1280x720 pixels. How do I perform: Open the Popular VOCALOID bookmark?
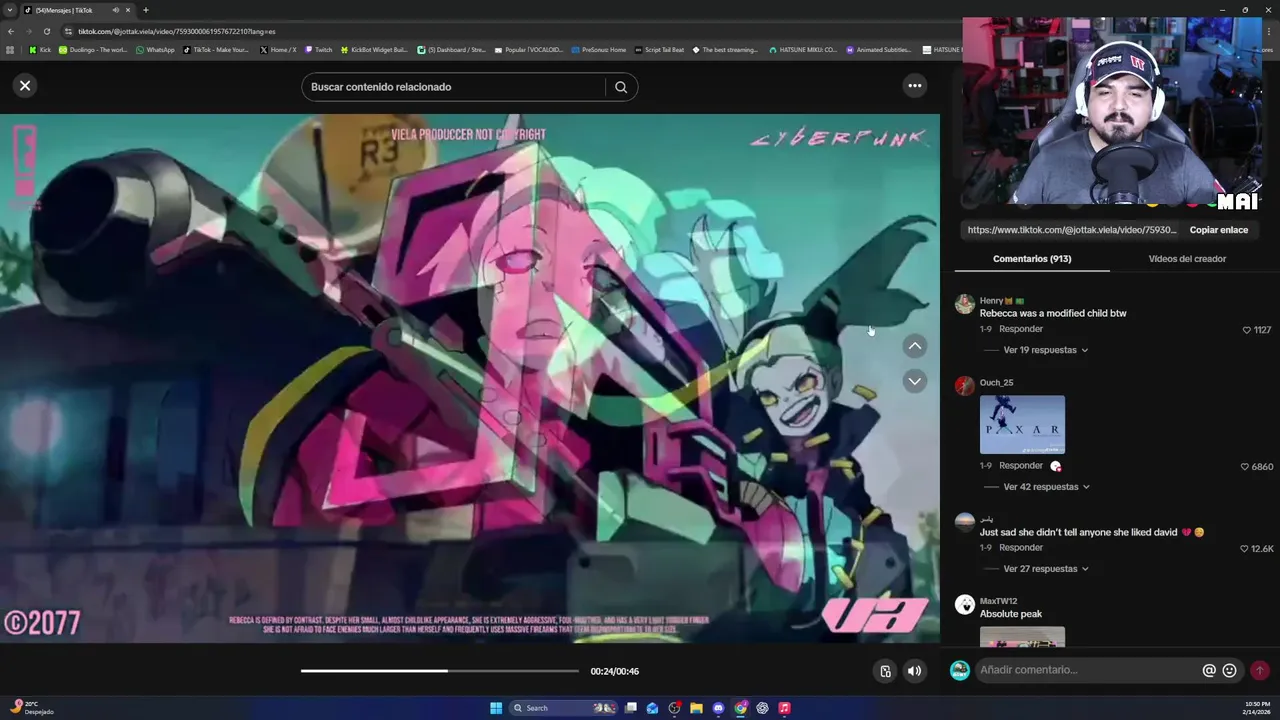[529, 50]
